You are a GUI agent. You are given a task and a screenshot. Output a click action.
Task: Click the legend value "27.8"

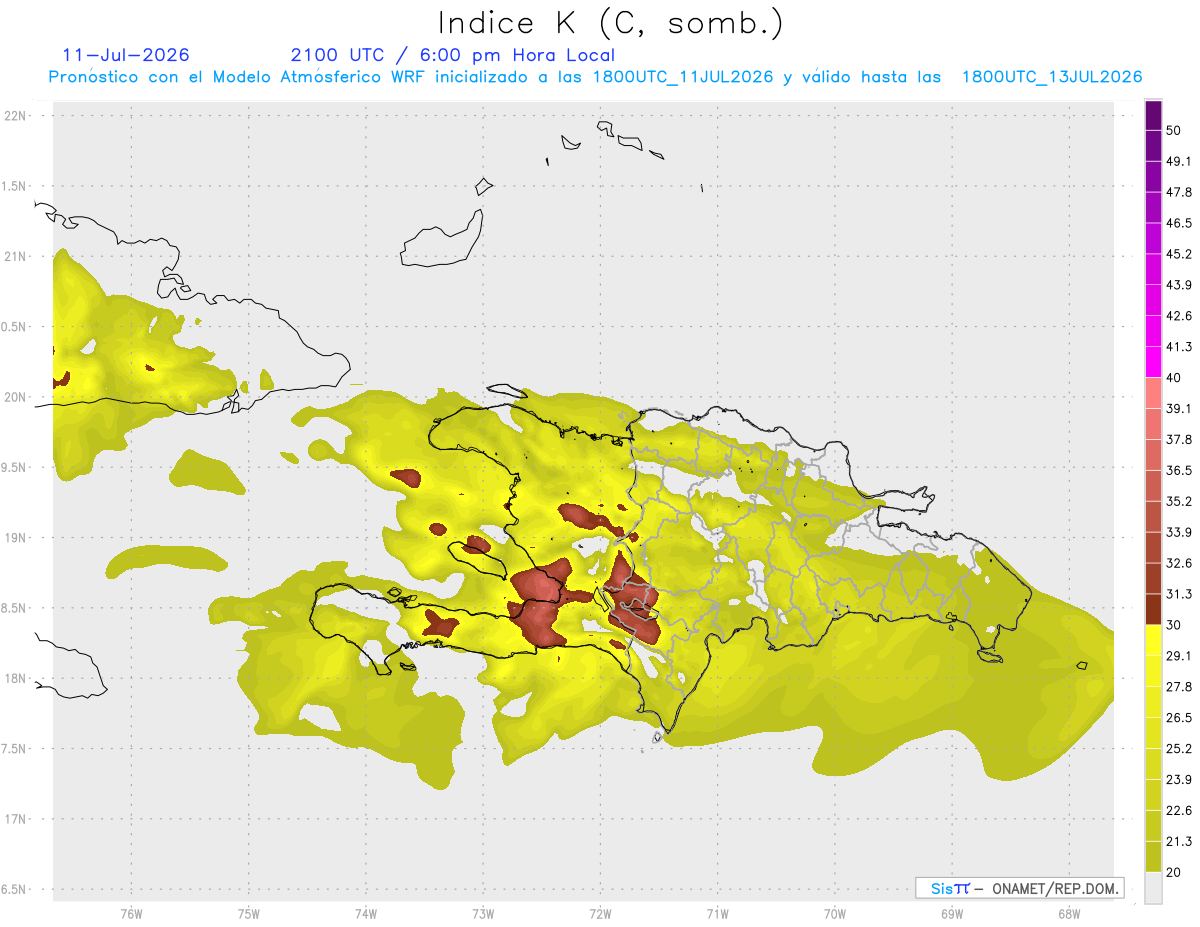[x=1179, y=687]
